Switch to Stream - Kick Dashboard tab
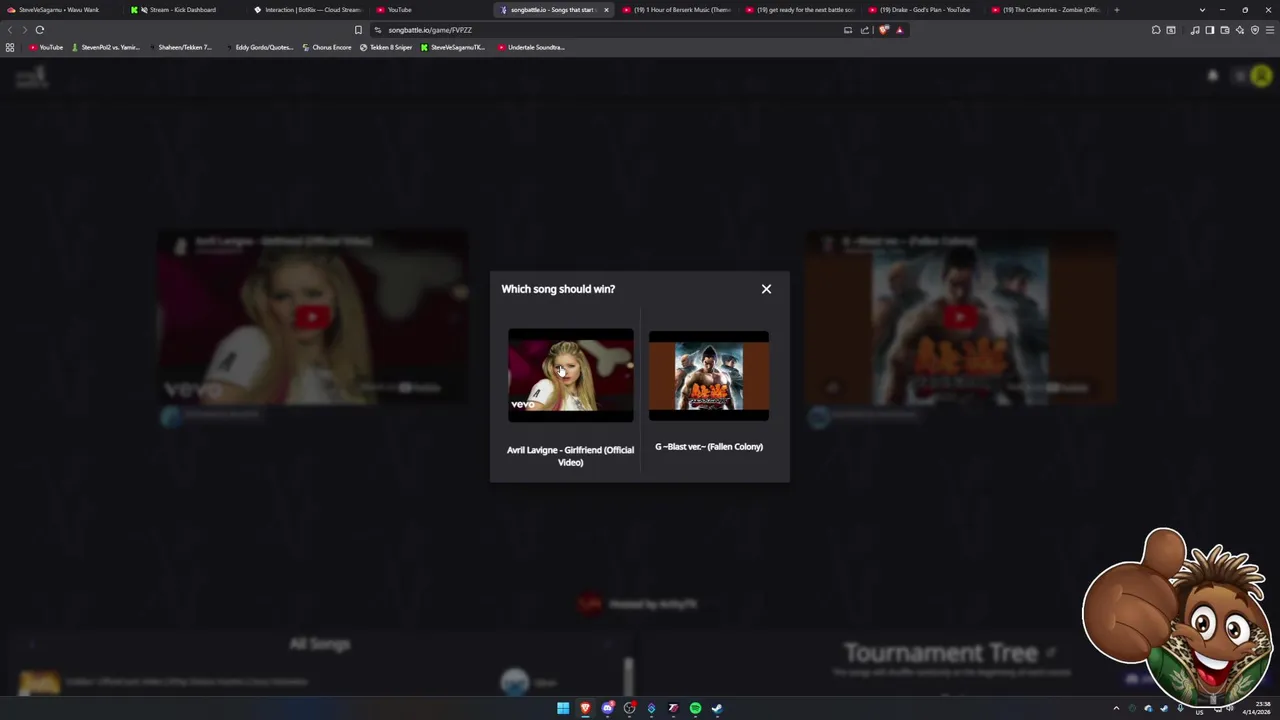Screen dimensions: 1280x720 (181, 10)
